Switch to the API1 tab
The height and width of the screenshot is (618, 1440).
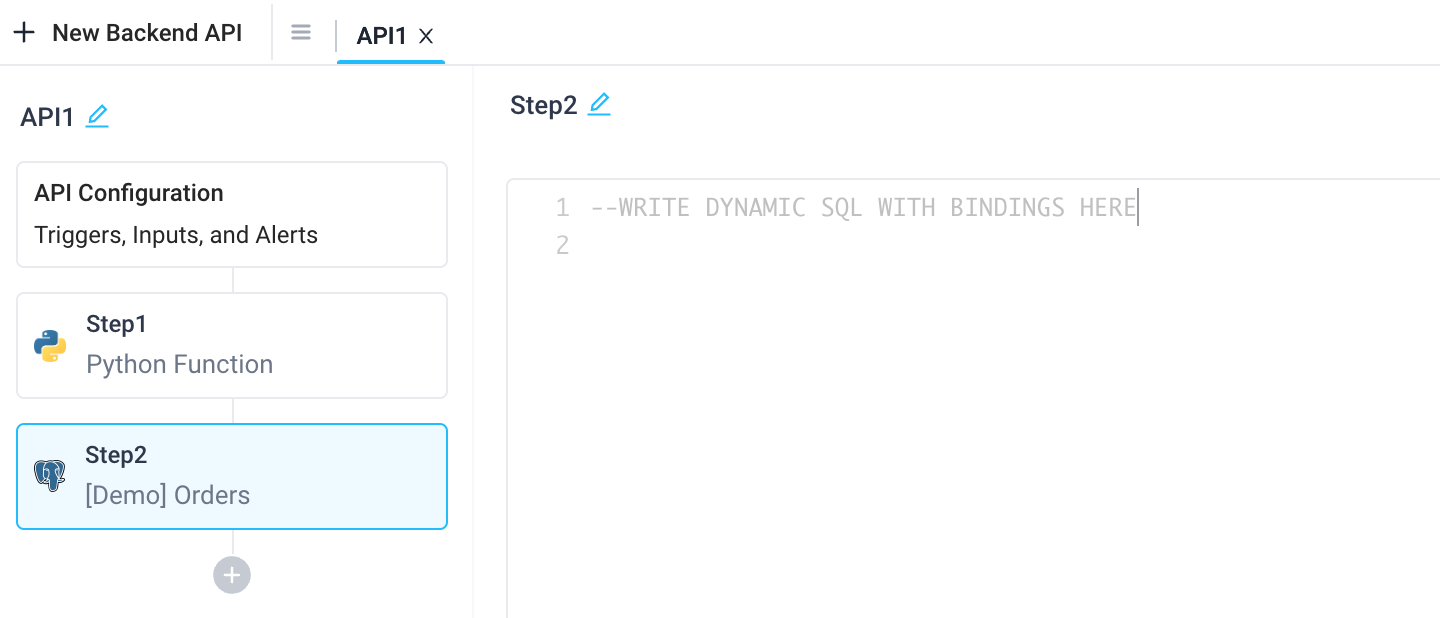pos(381,36)
